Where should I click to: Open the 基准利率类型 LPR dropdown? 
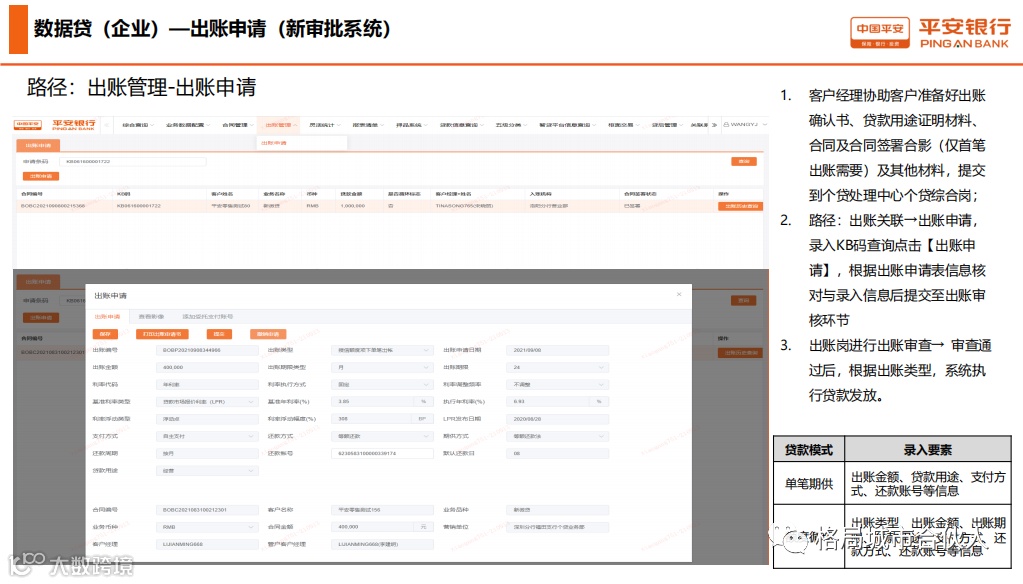207,402
